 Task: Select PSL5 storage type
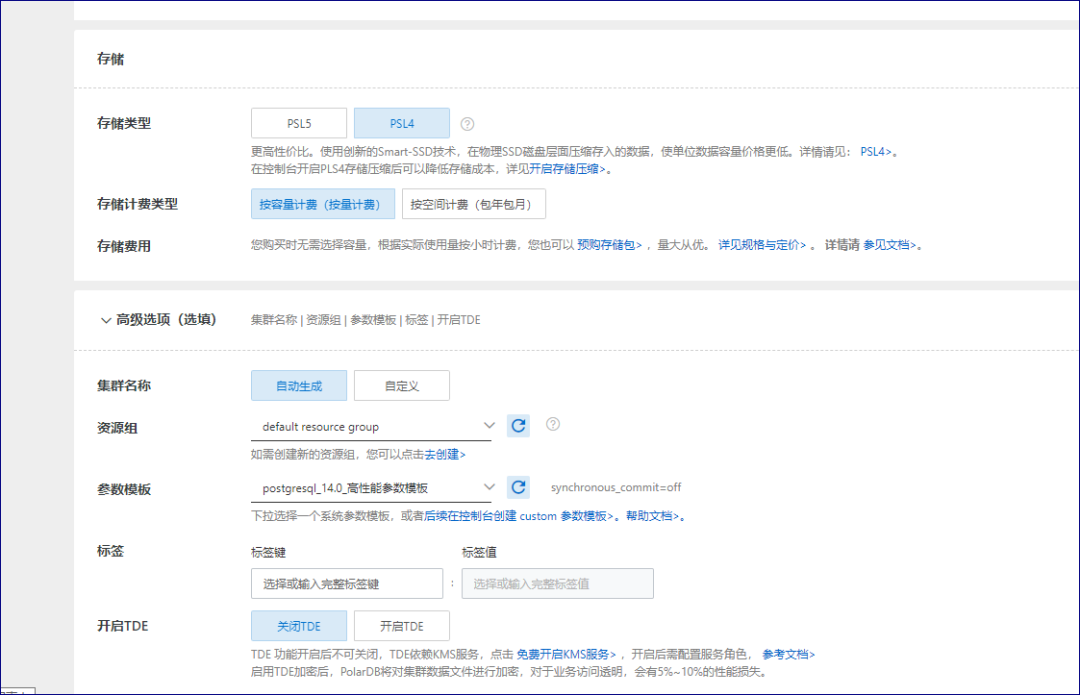coord(298,123)
